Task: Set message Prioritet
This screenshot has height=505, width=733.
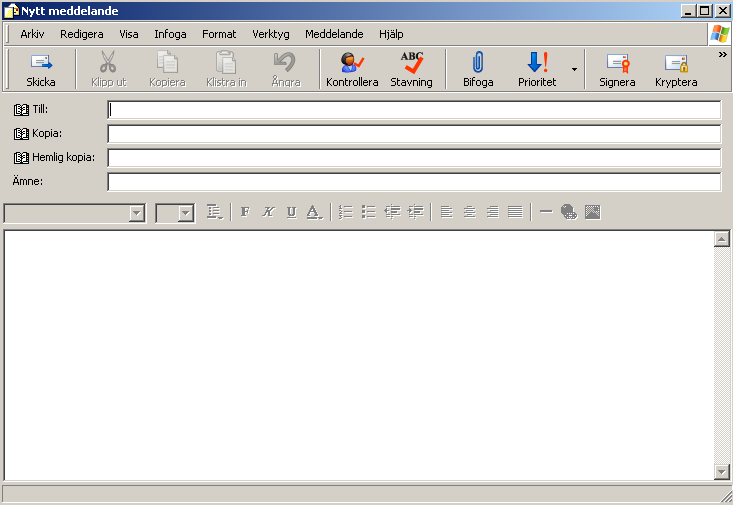Action: tap(537, 69)
